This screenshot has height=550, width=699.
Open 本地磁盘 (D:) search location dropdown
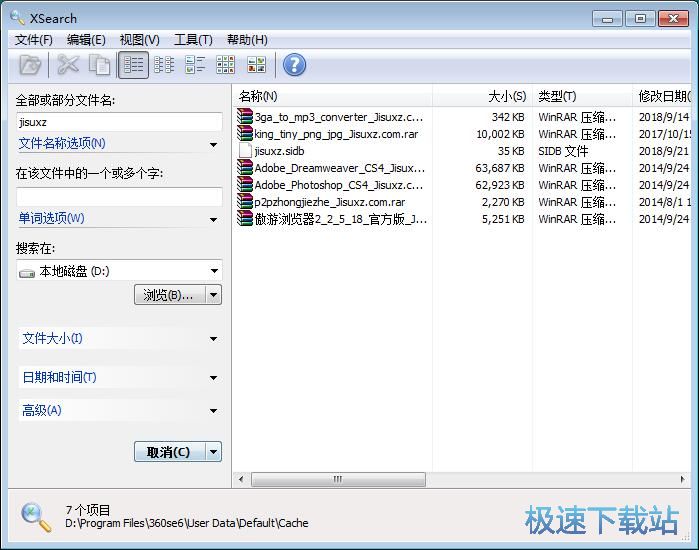214,271
